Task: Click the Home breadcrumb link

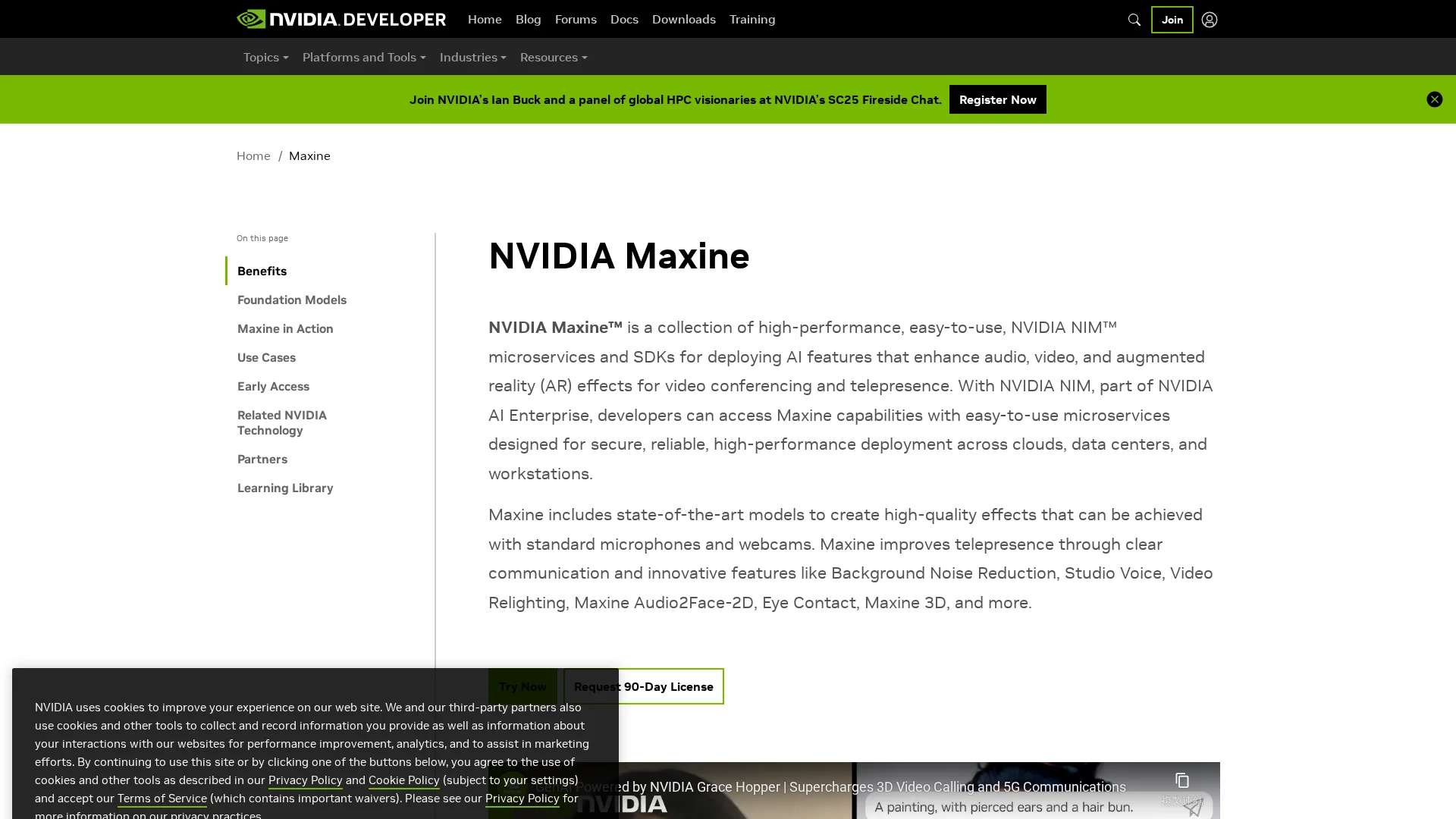Action: 253,155
